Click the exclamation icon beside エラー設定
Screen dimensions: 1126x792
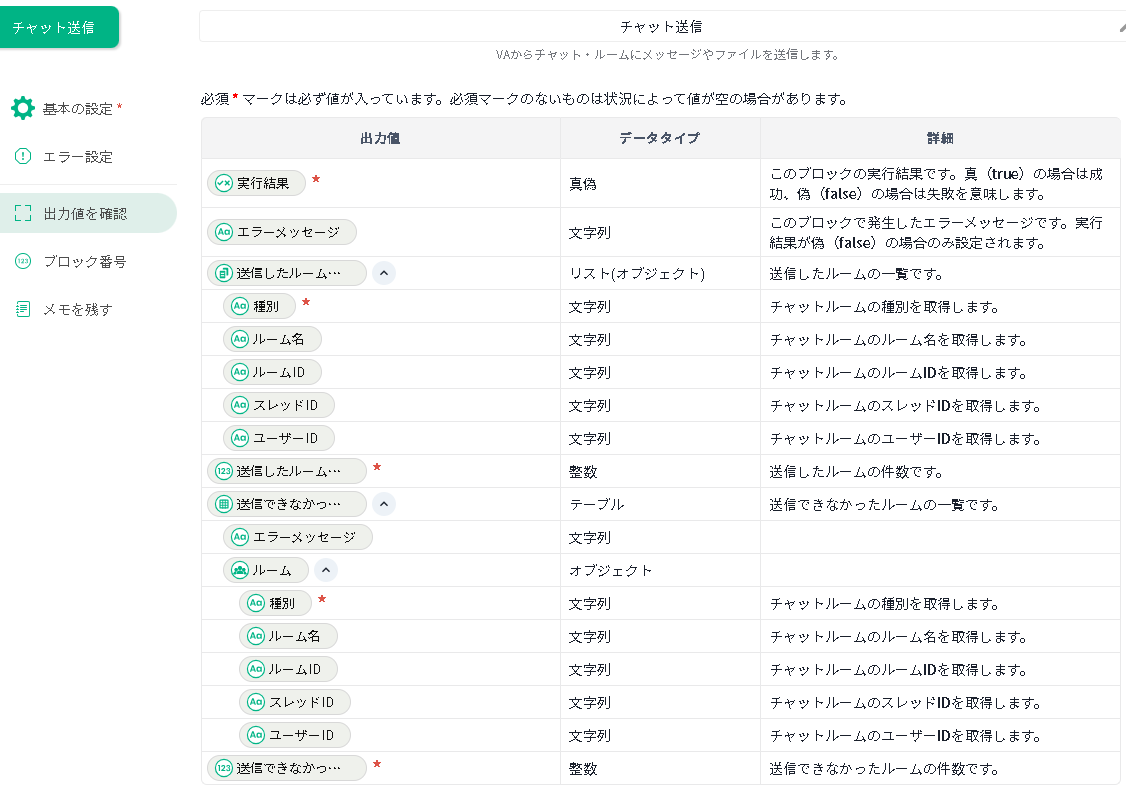pyautogui.click(x=23, y=157)
